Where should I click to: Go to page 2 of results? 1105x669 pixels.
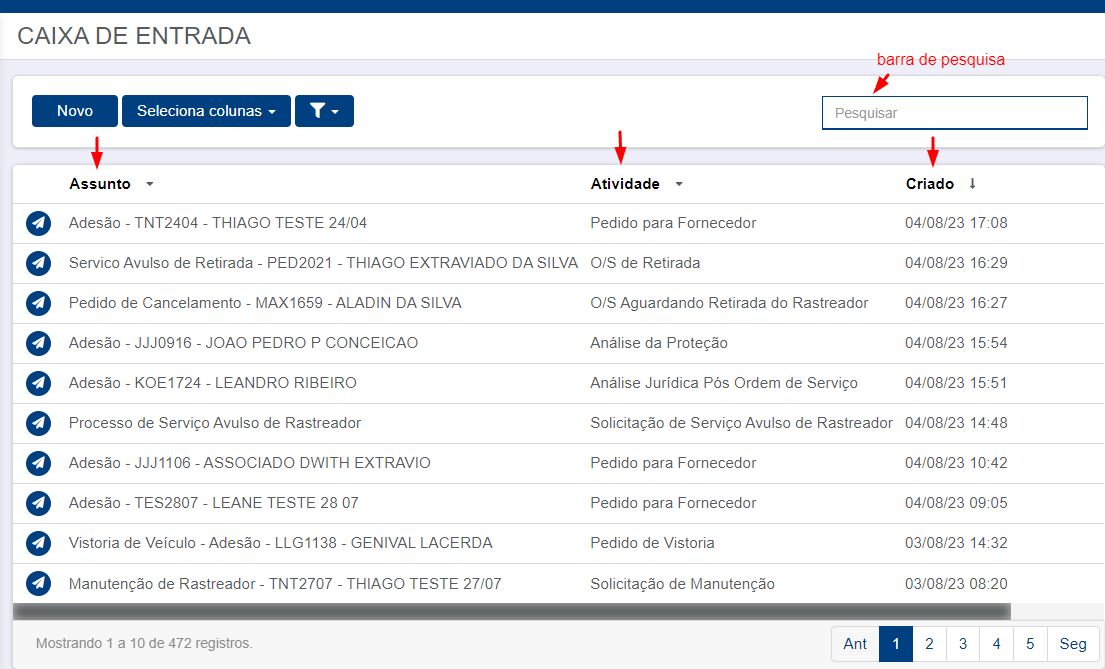click(x=930, y=644)
